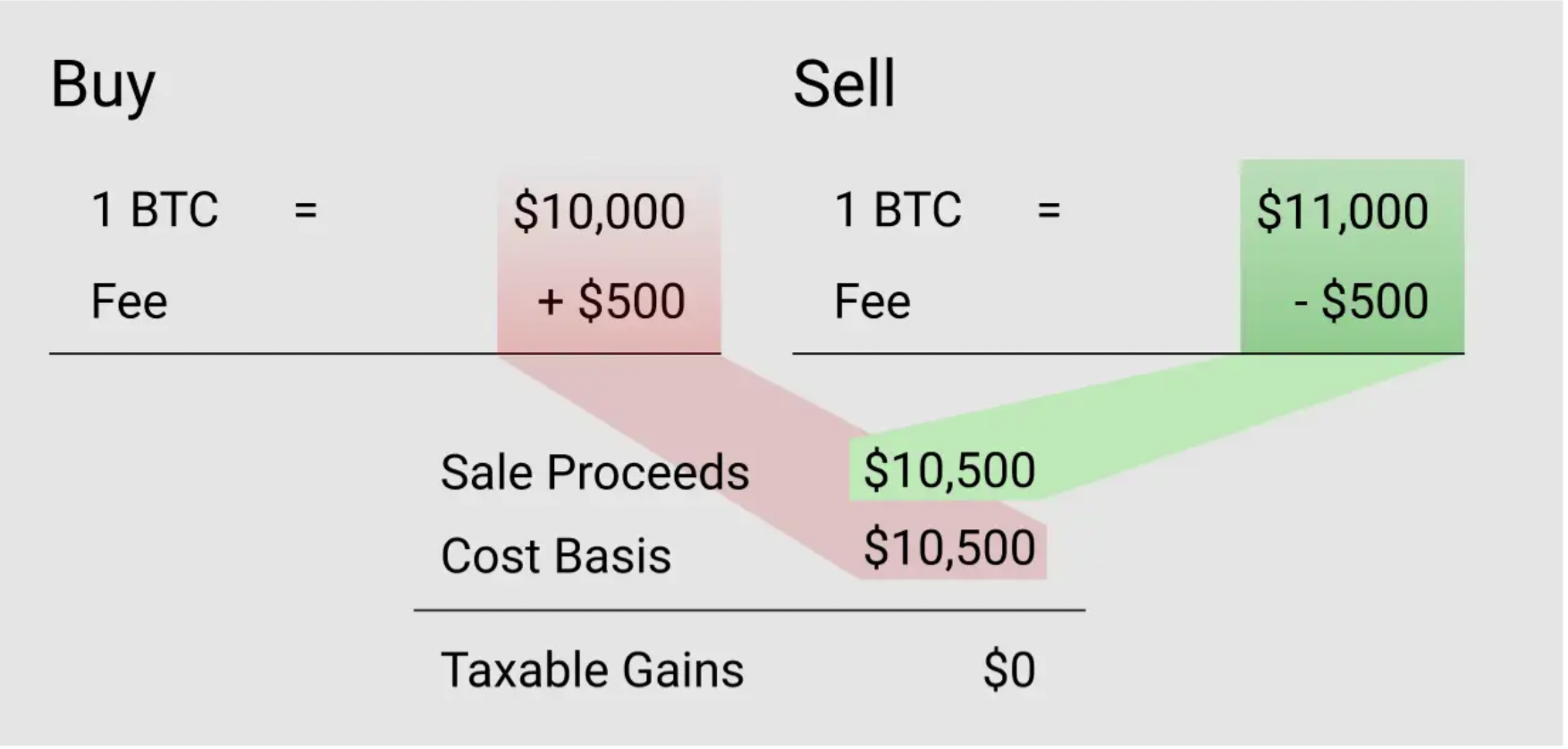Click the - $500 sell fee amount

pyautogui.click(x=1361, y=301)
